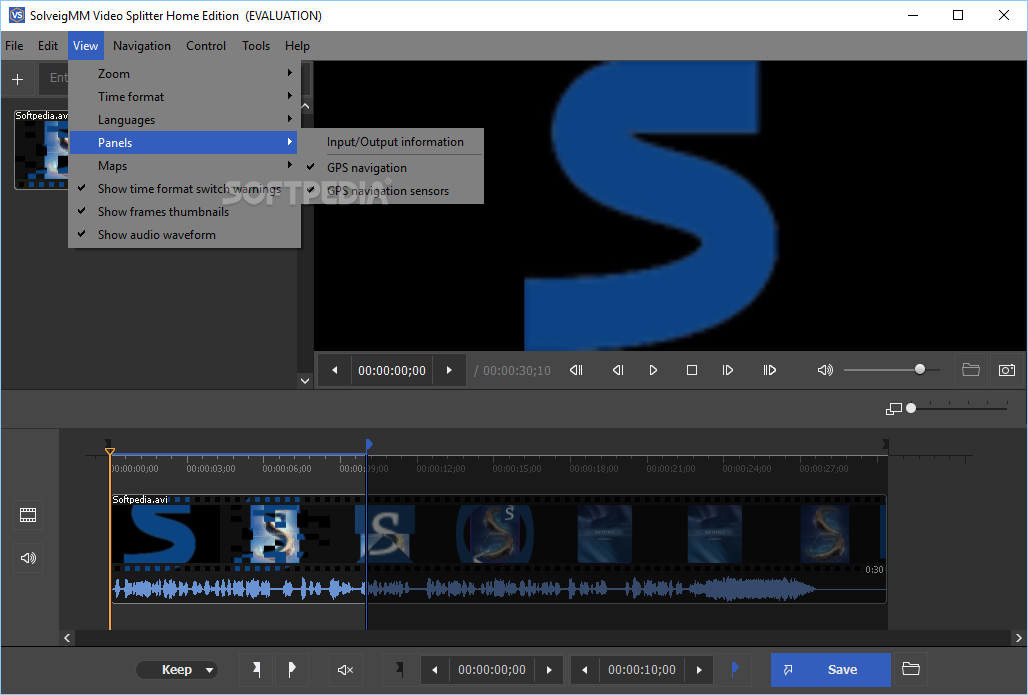Viewport: 1028px width, 695px height.
Task: Expand the Zoom submenu
Action: [x=184, y=74]
